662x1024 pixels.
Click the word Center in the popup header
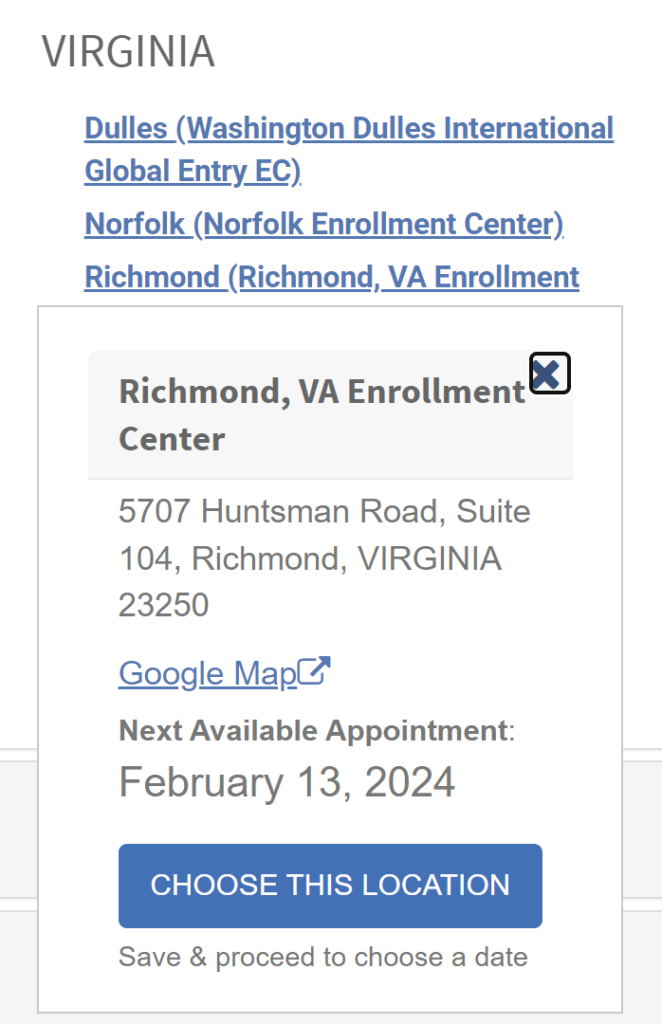[x=172, y=439]
